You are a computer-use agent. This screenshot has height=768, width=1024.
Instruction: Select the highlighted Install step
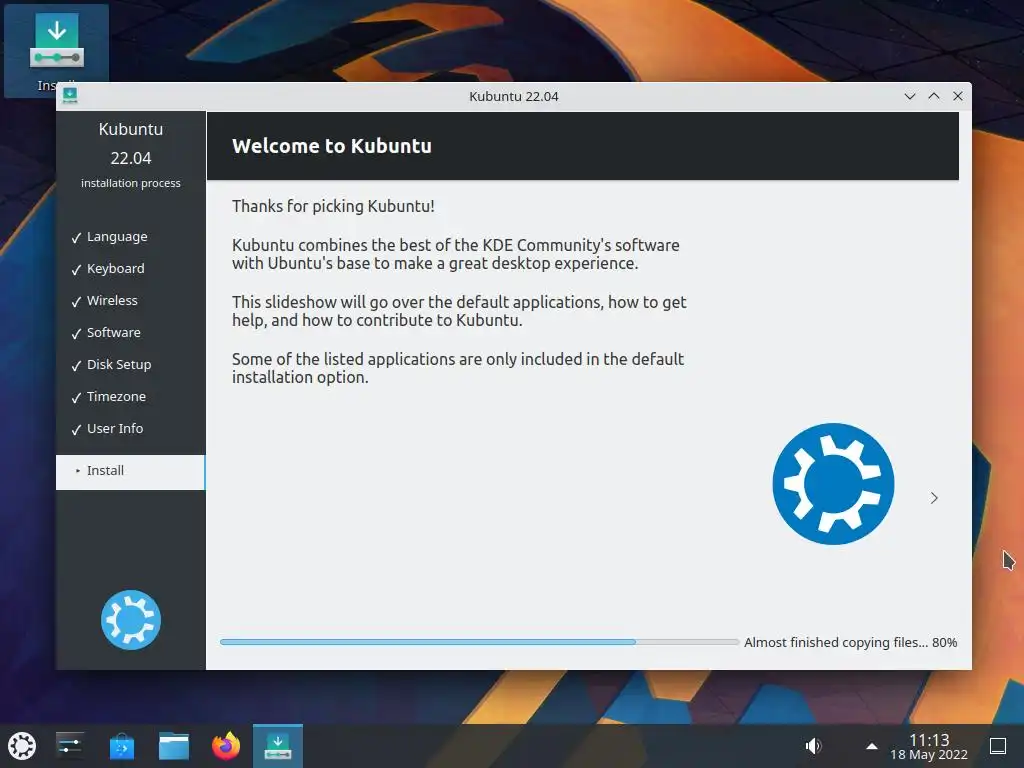tap(131, 472)
